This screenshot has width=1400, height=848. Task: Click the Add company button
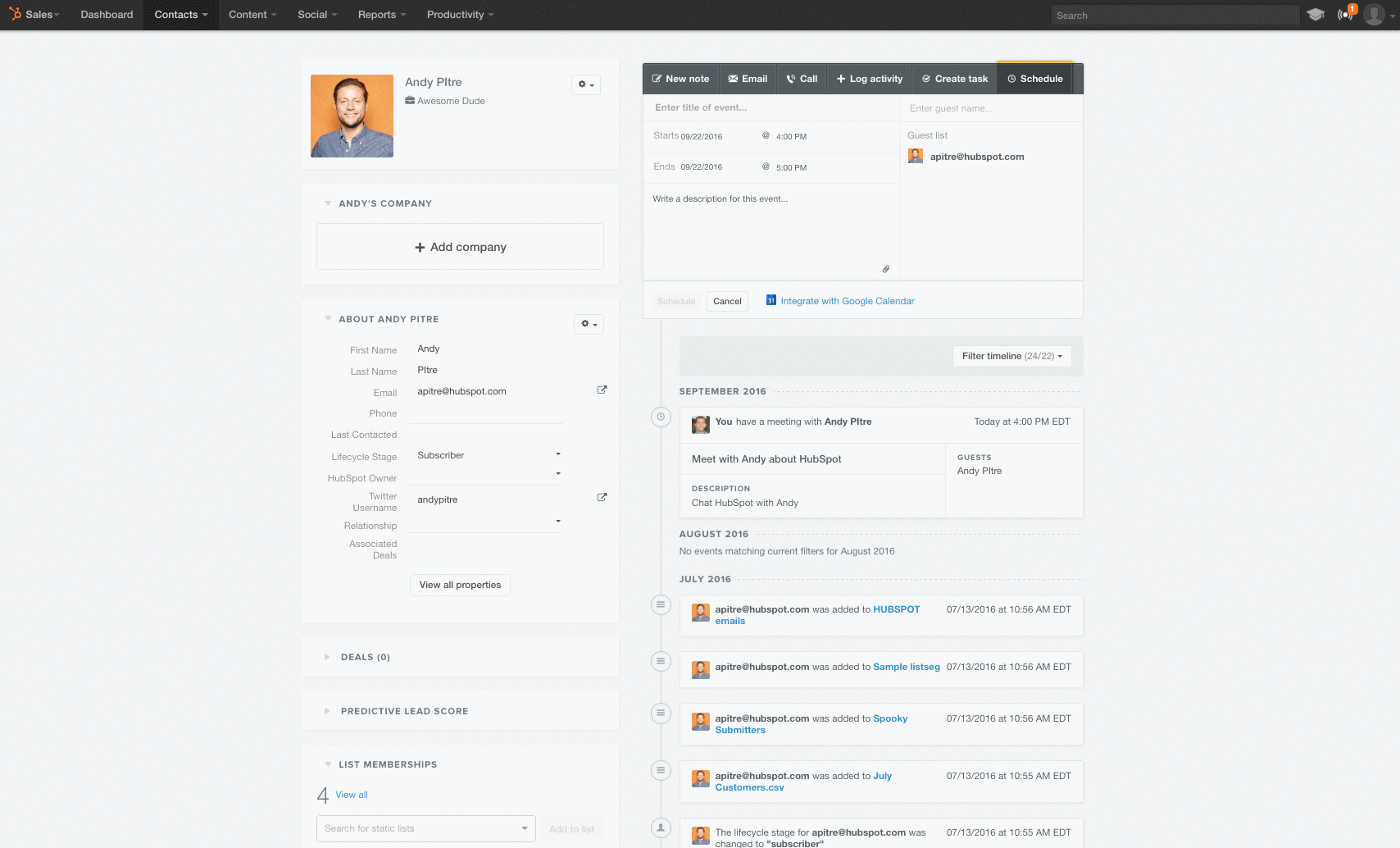pos(460,247)
